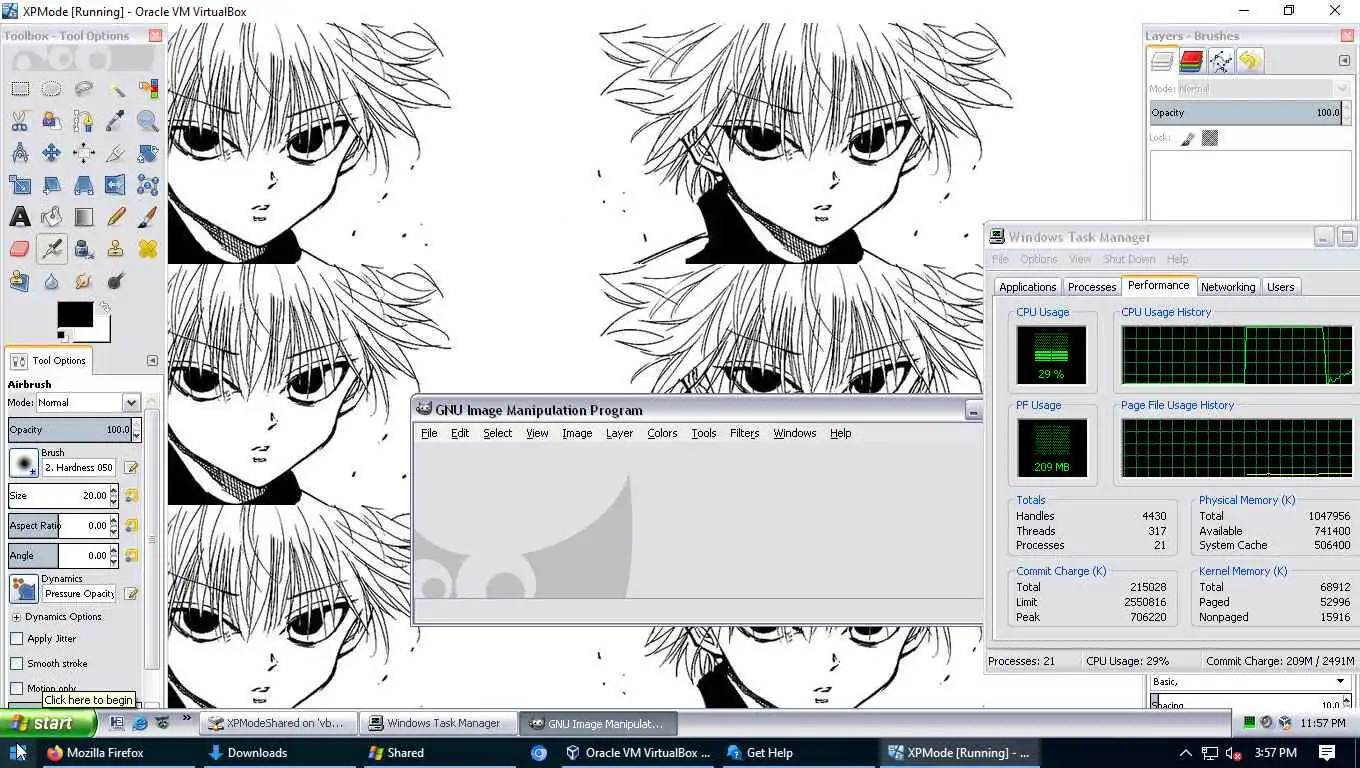The height and width of the screenshot is (768, 1360).
Task: Select the Foreground Select tool
Action: [51, 121]
